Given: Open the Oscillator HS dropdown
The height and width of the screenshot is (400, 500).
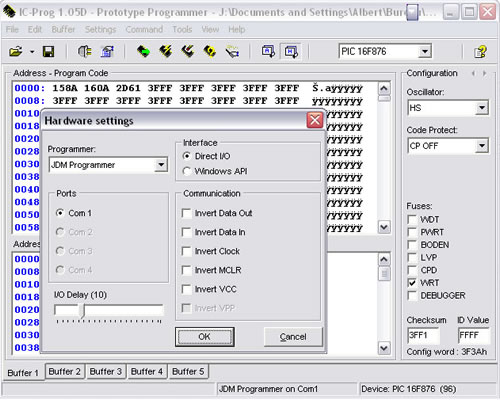Looking at the screenshot, I should click(448, 108).
